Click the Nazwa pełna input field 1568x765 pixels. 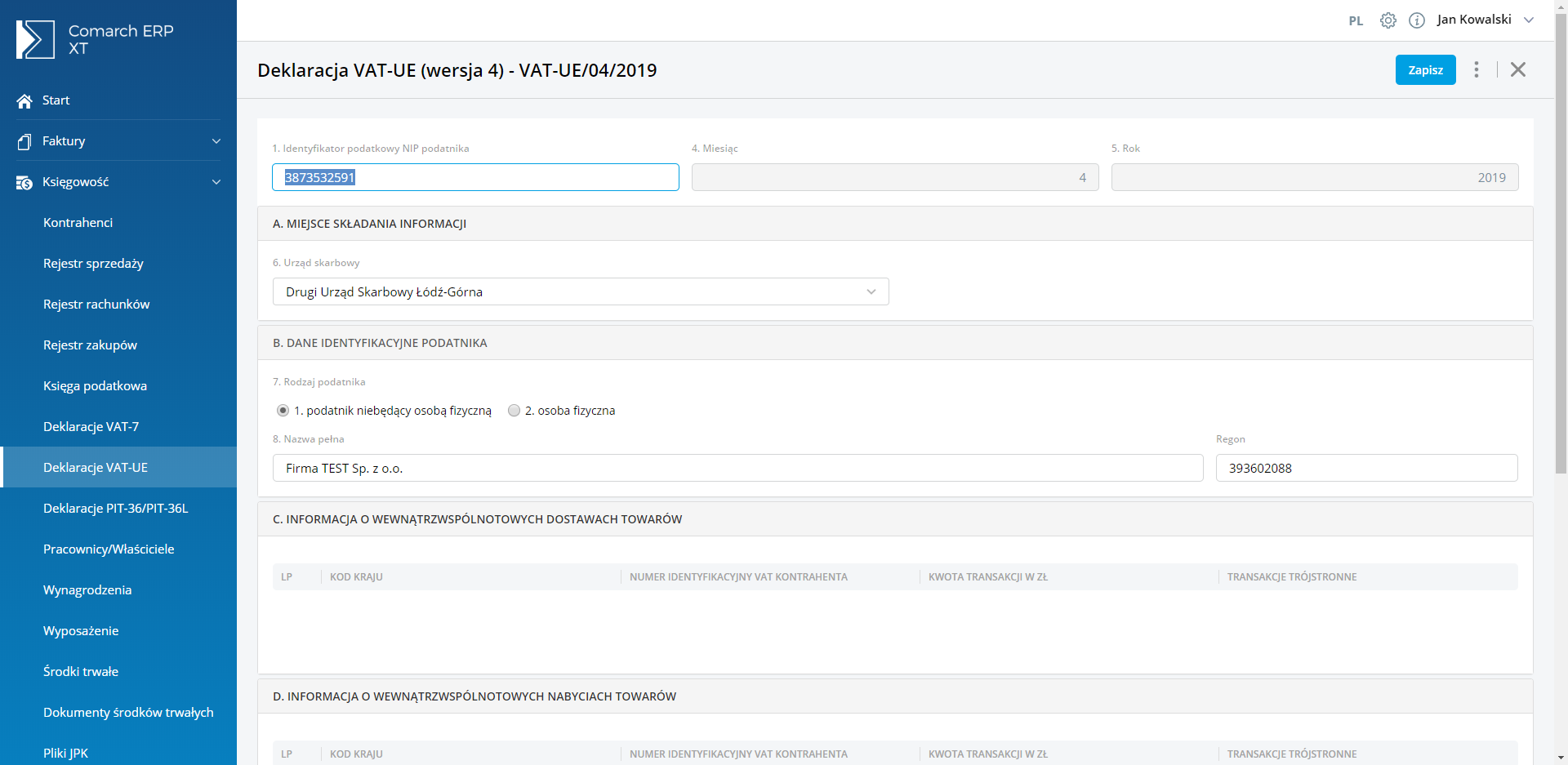point(737,468)
